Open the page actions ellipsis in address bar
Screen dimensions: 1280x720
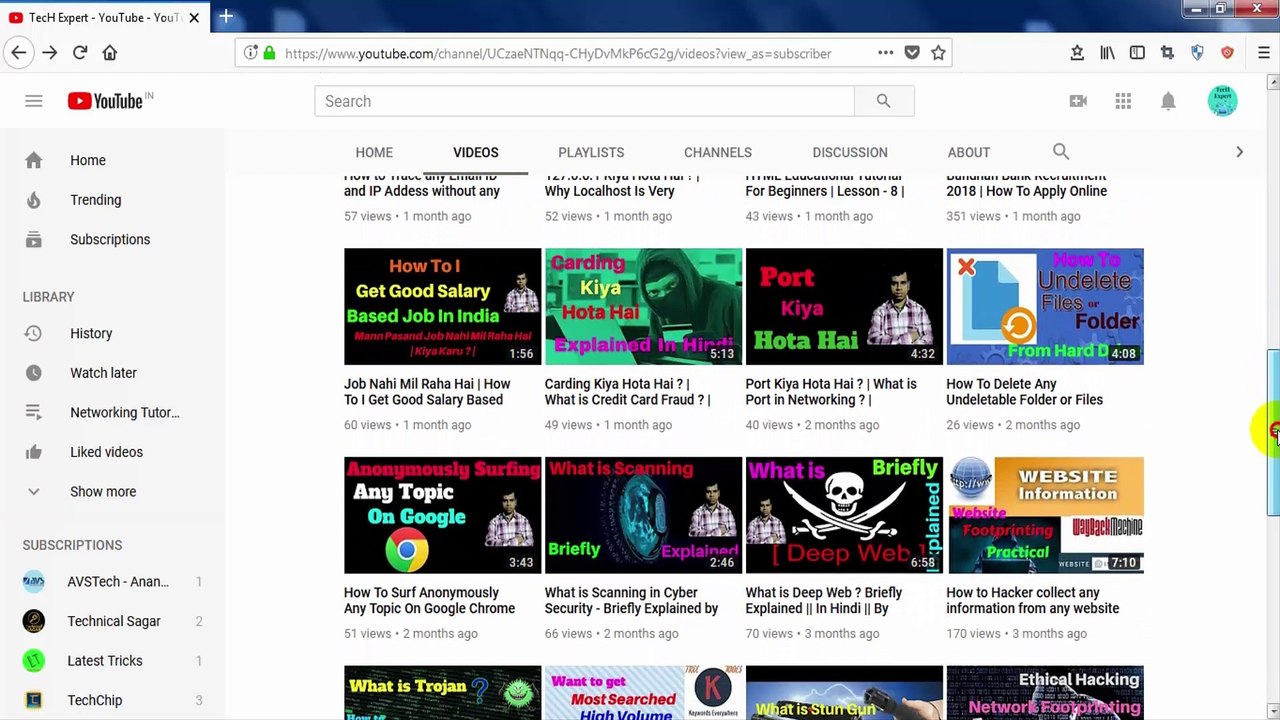tap(885, 53)
